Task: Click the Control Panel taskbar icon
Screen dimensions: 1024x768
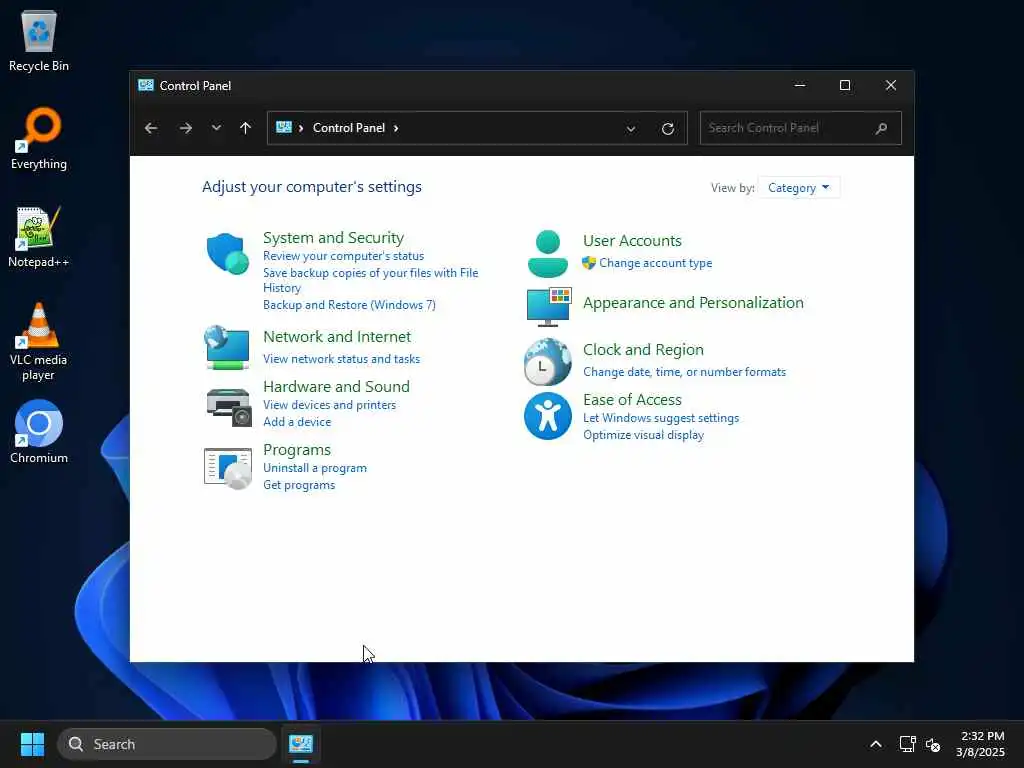Action: tap(301, 744)
